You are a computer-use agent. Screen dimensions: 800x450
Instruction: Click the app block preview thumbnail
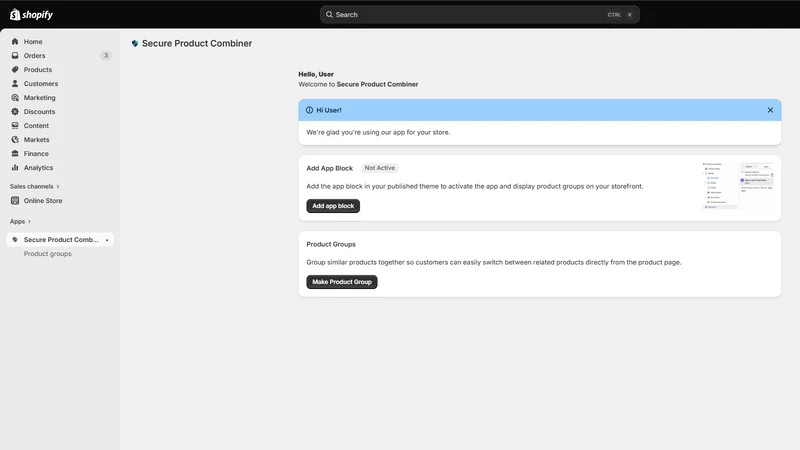coord(738,186)
